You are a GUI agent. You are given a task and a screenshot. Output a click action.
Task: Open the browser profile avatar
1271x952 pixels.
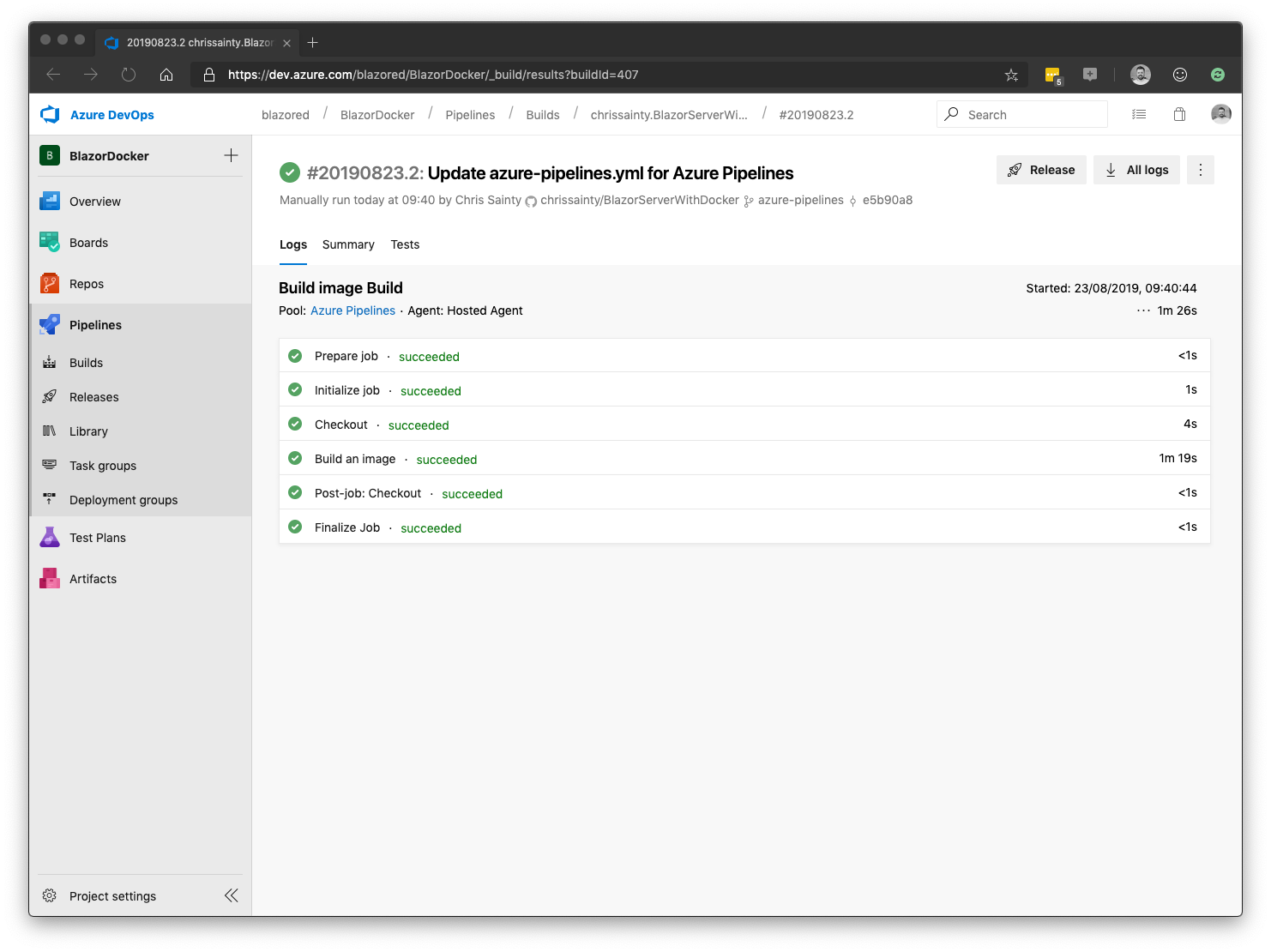point(1141,75)
